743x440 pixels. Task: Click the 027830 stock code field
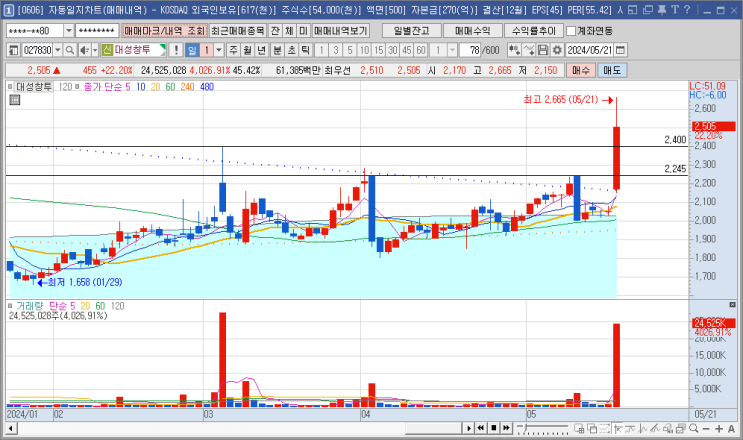click(37, 50)
